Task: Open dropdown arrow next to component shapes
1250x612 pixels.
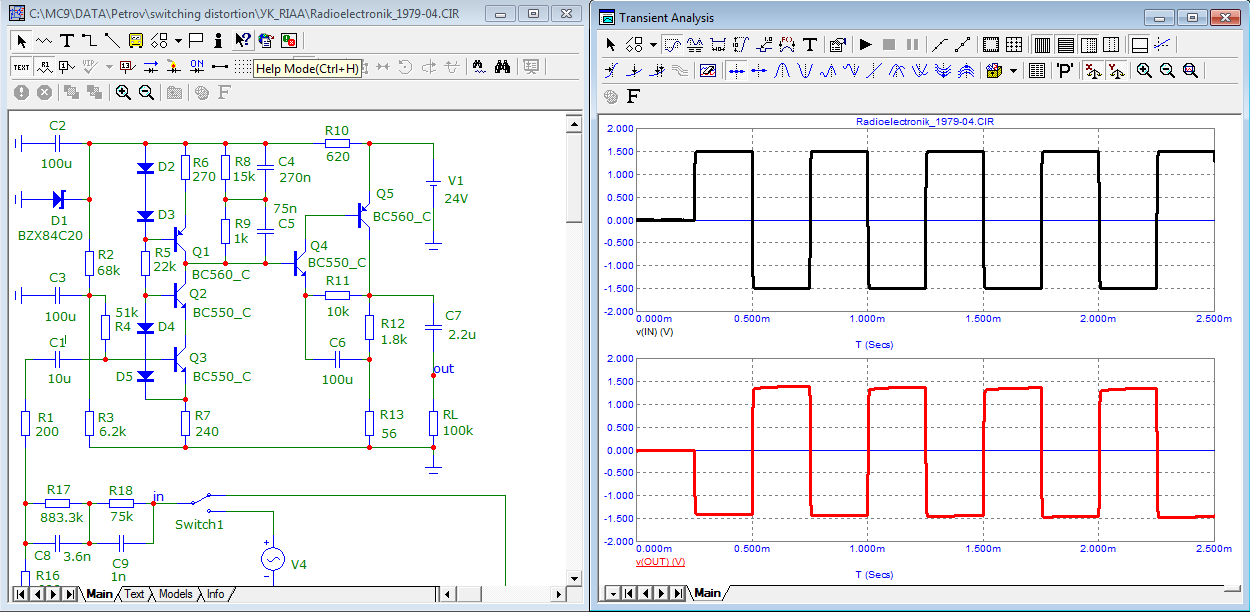Action: coord(178,41)
